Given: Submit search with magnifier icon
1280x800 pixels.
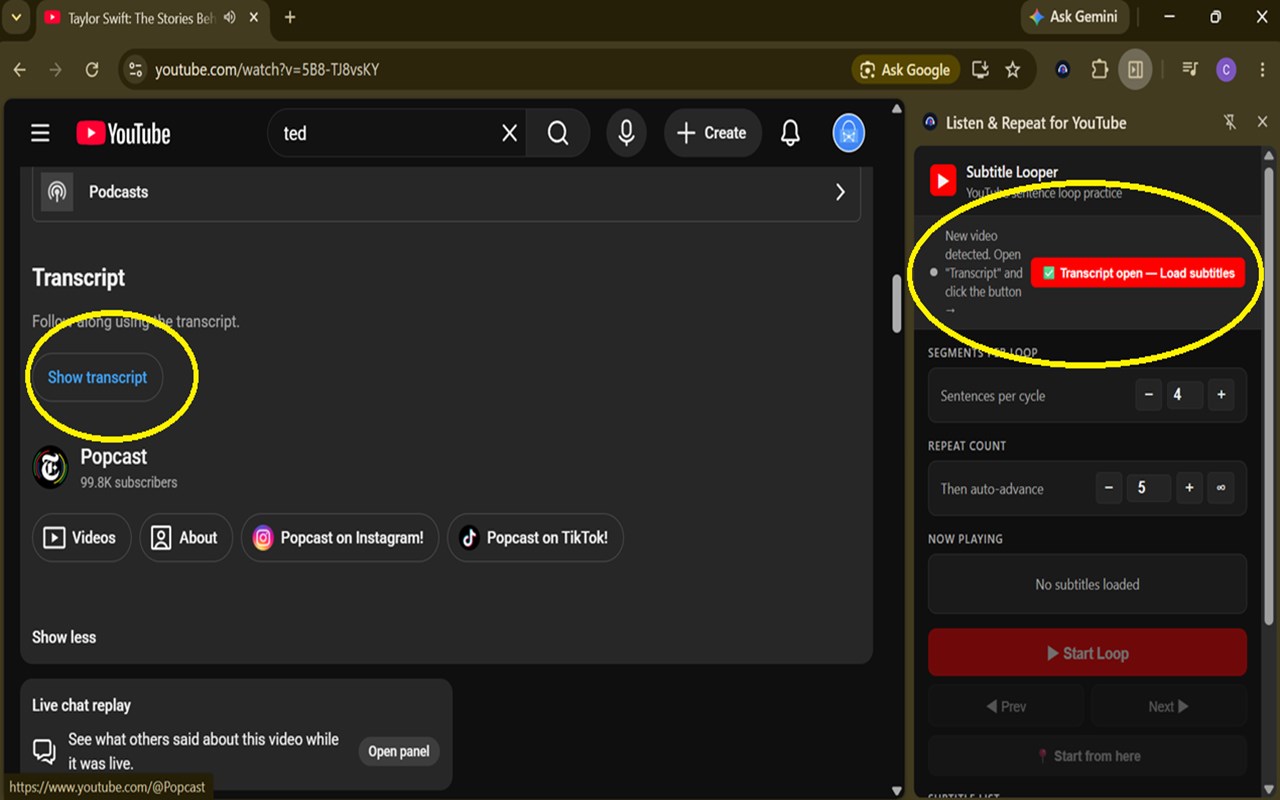Looking at the screenshot, I should (558, 133).
